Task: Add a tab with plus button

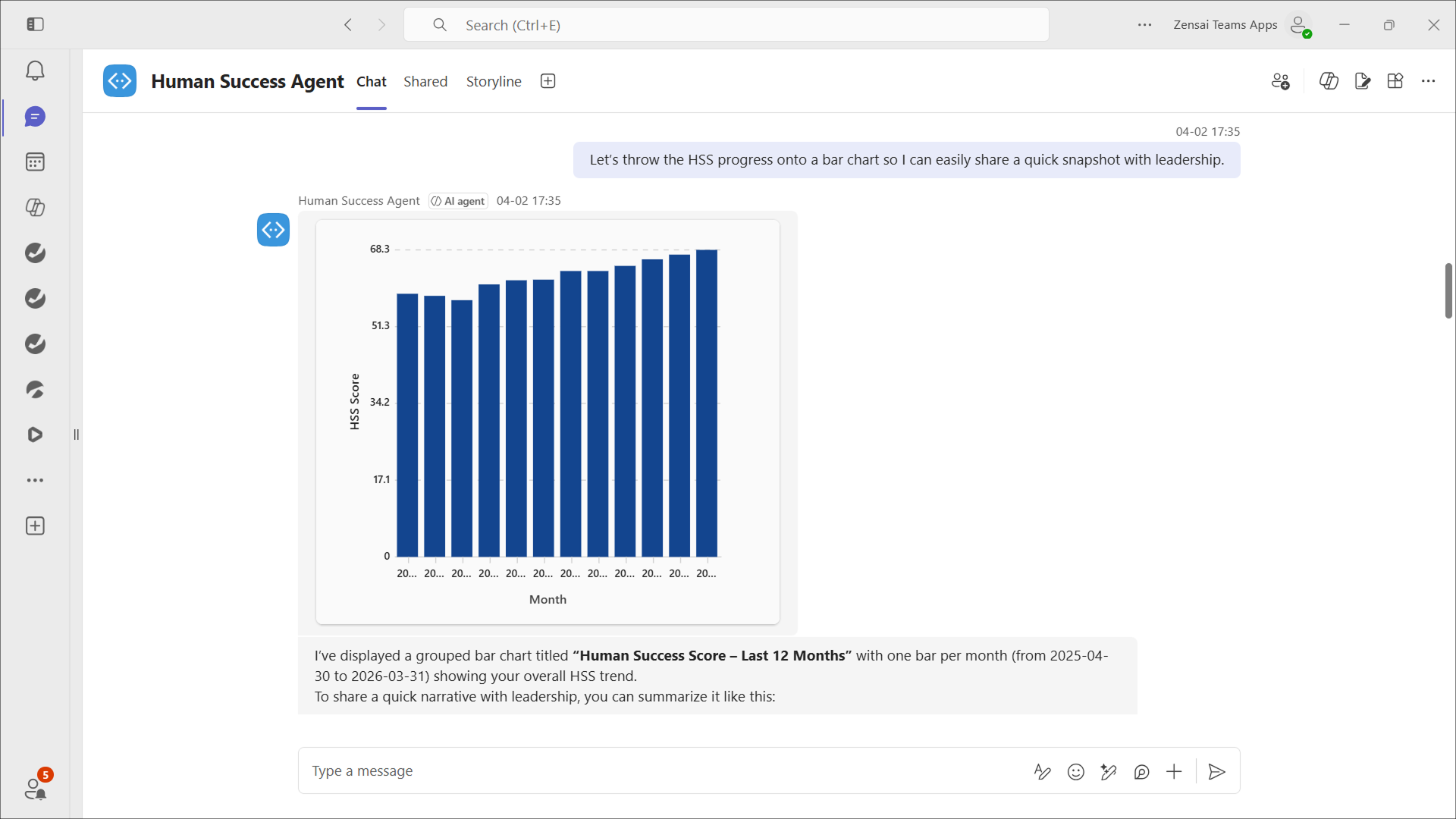Action: coord(548,81)
